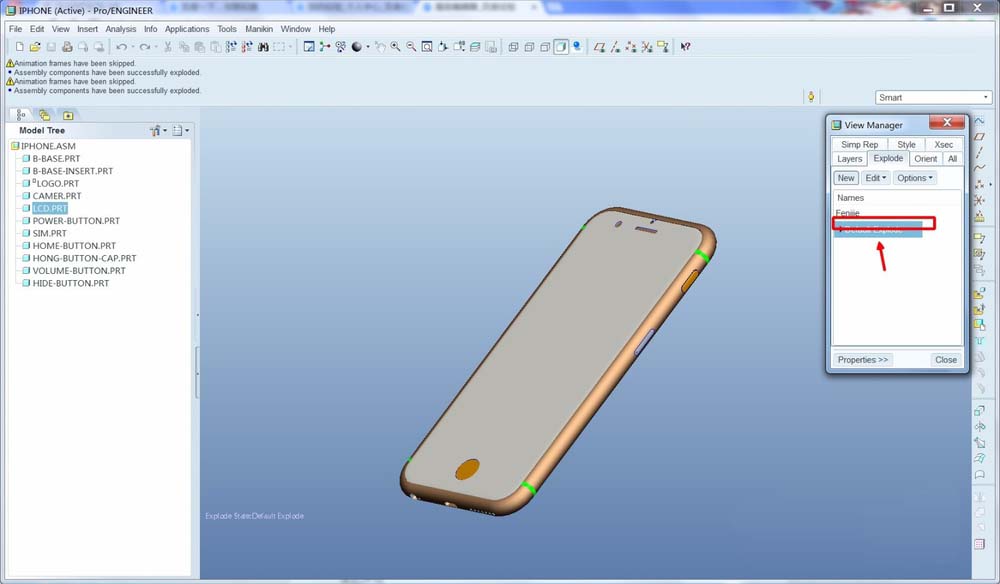This screenshot has width=1000, height=584.
Task: Click the datum plane icon in right toolbar
Action: coord(979,136)
